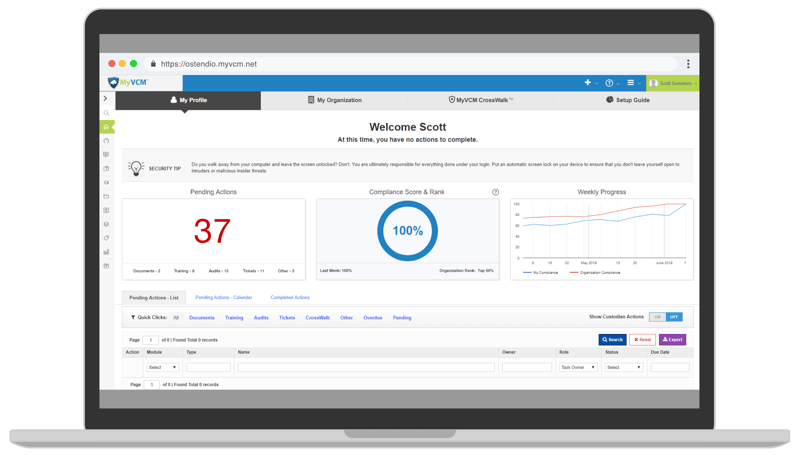The image size is (800, 455).
Task: Open the folder icon in sidebar
Action: [106, 196]
